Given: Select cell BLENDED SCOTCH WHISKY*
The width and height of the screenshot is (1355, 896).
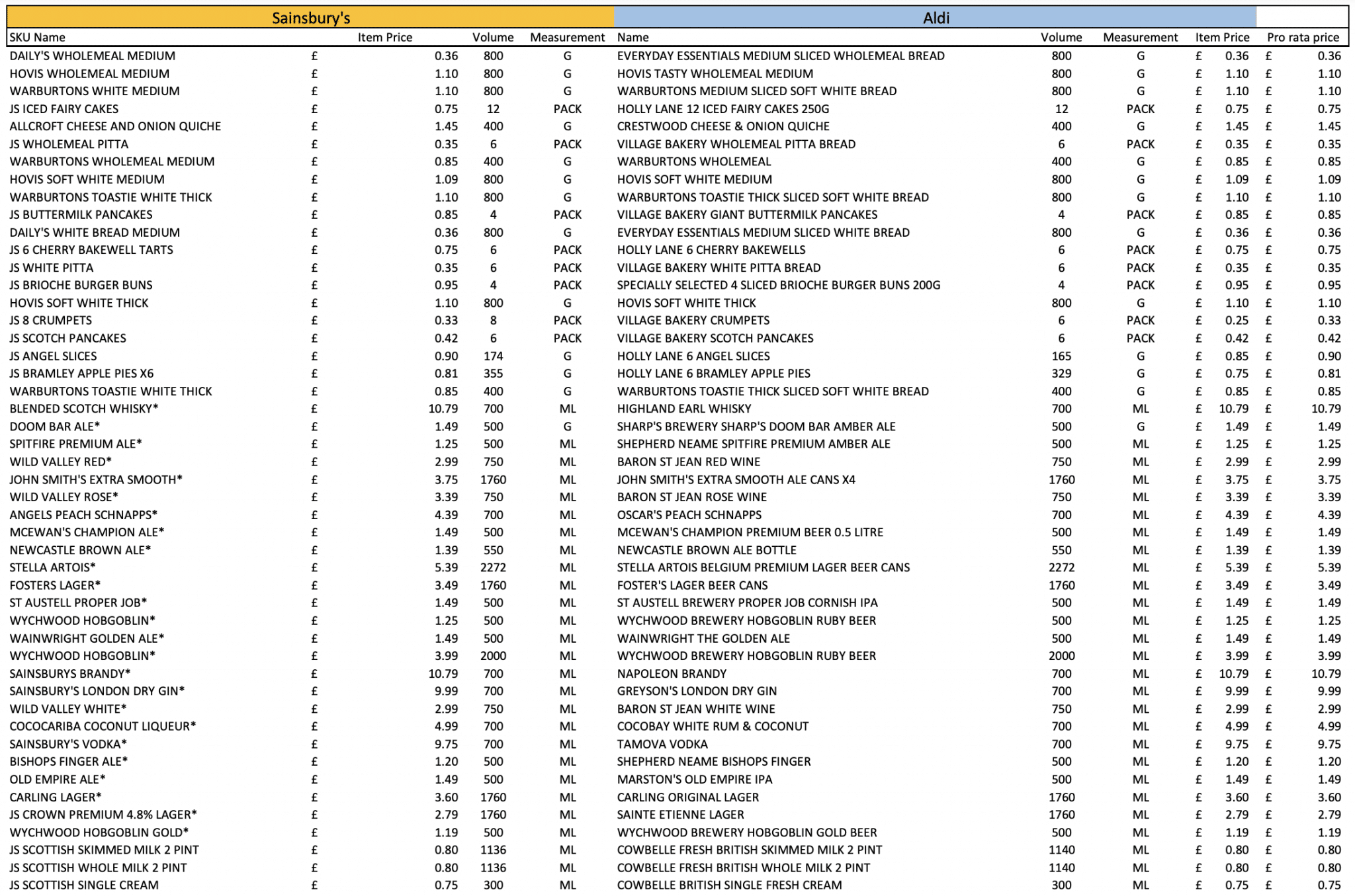Looking at the screenshot, I should pyautogui.click(x=84, y=409).
